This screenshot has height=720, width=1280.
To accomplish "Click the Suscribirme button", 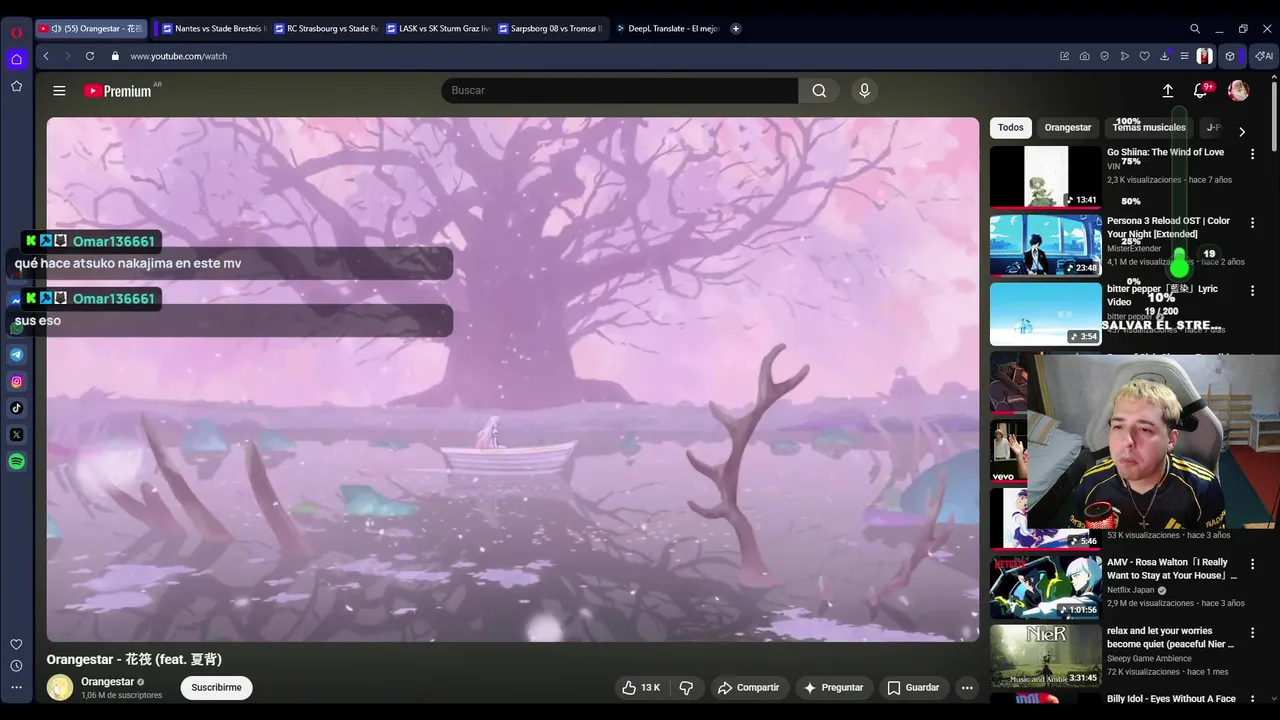I will point(216,688).
